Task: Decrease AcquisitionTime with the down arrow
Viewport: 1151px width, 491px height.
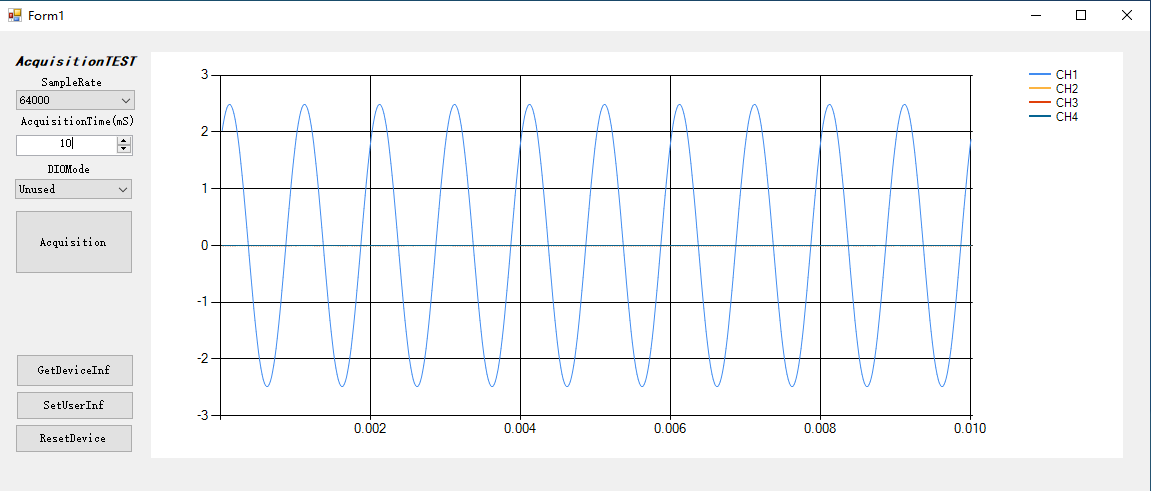Action: point(124,149)
